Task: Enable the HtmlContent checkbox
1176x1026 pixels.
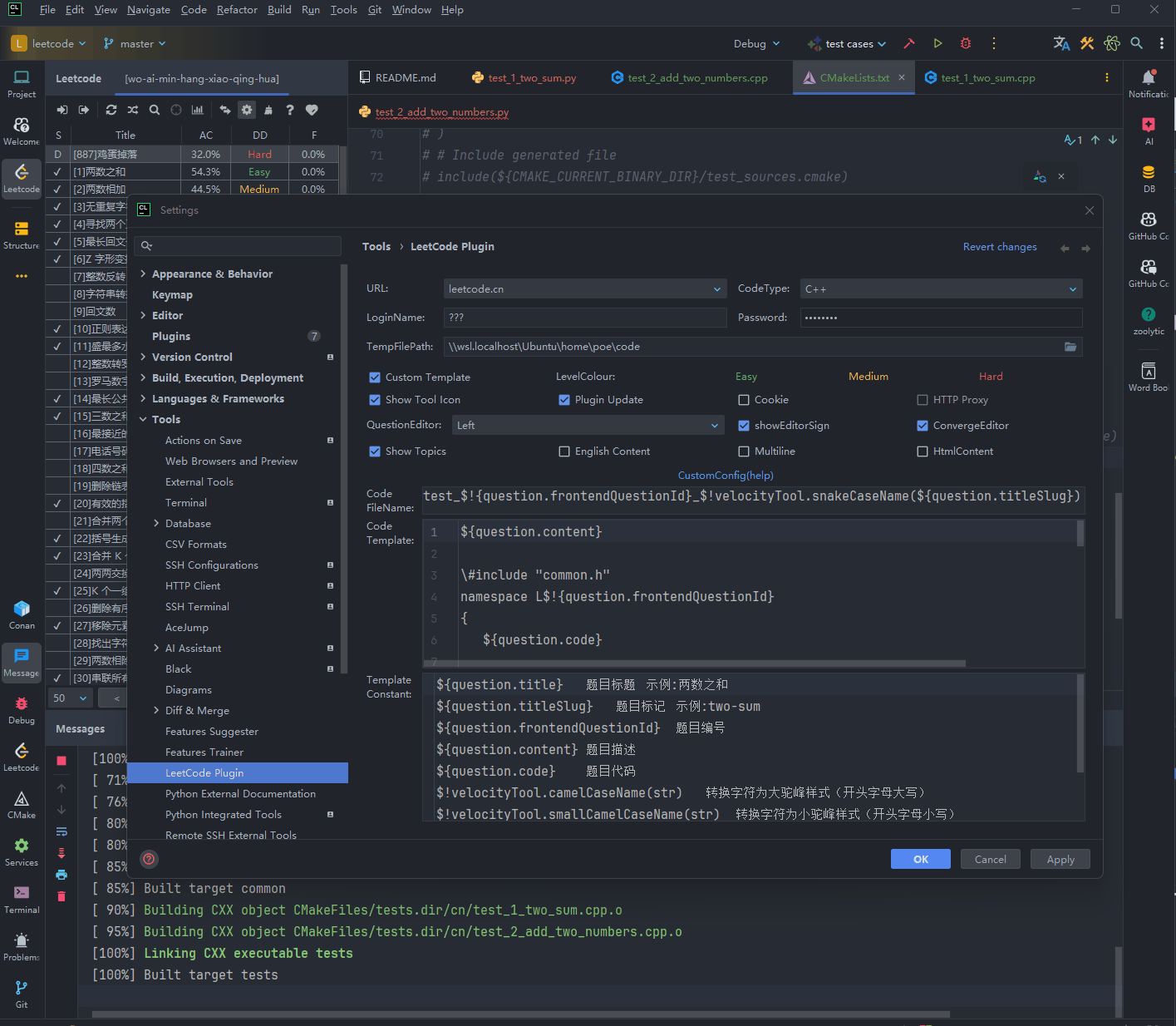Action: click(x=923, y=451)
